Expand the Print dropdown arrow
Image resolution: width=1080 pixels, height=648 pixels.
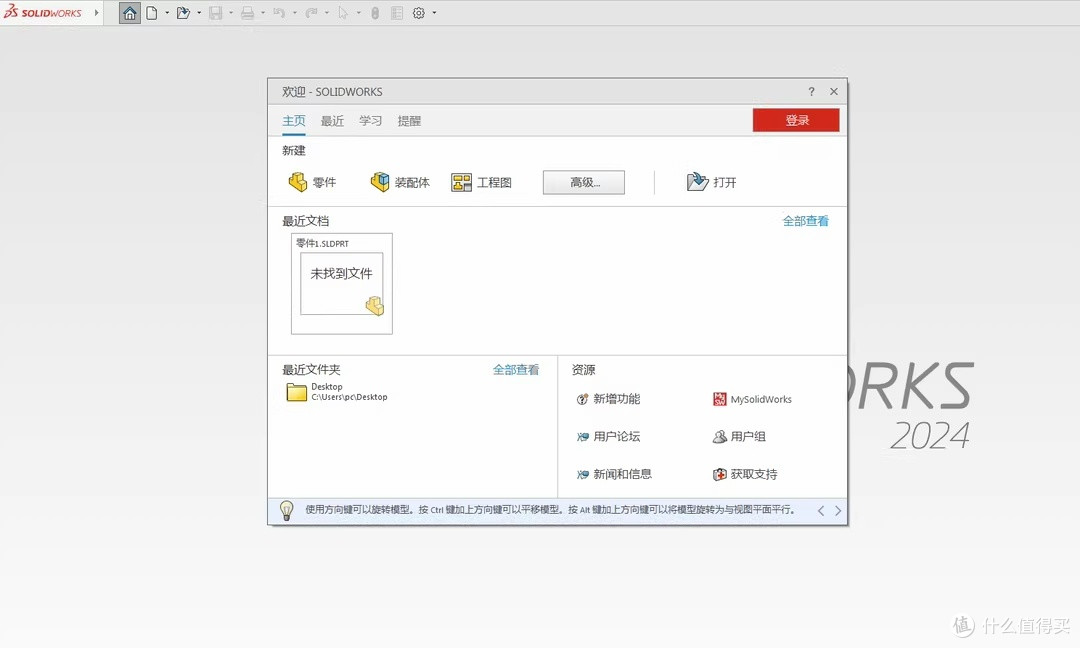tap(263, 12)
